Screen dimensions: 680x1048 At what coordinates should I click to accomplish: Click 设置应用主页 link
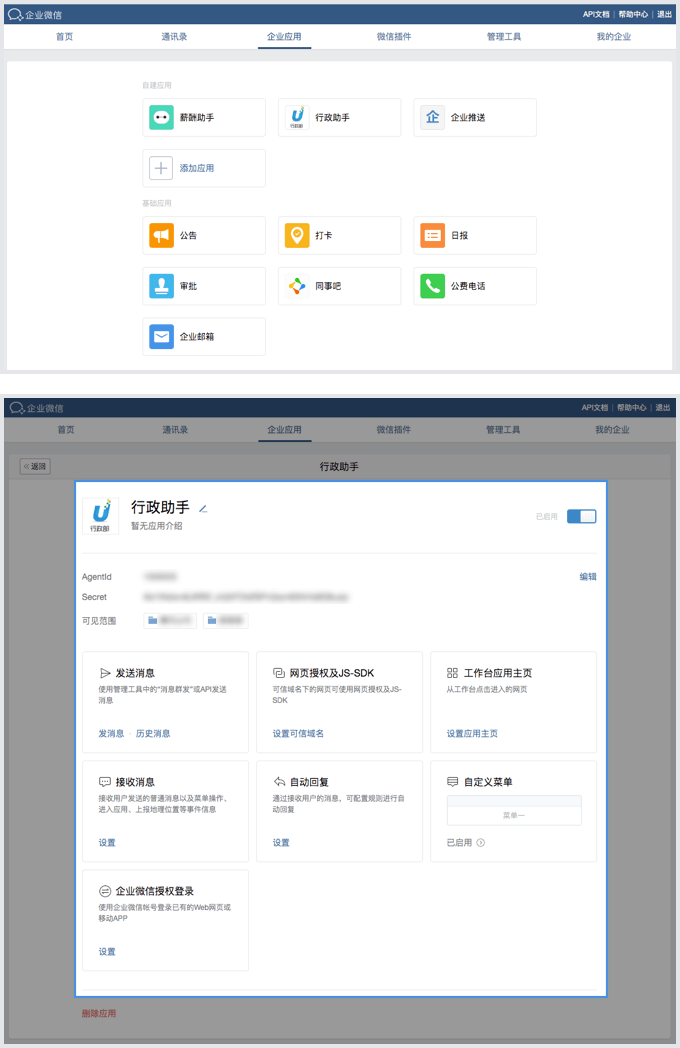[x=472, y=734]
